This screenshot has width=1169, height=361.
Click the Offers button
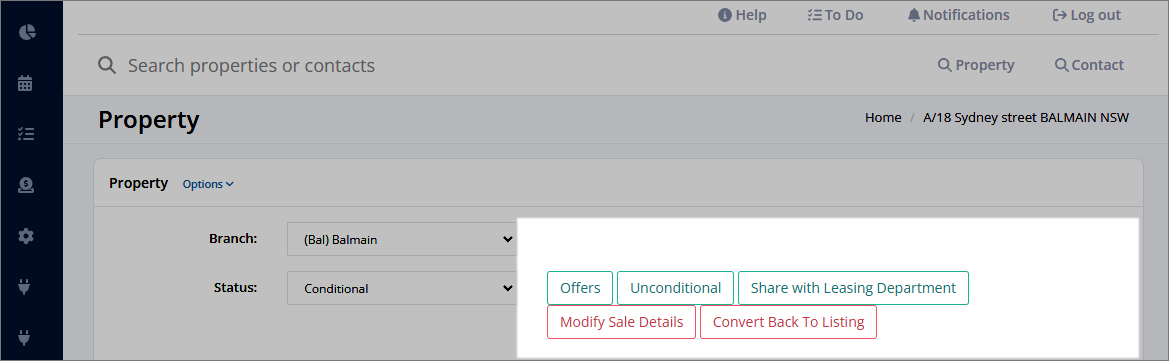point(580,288)
